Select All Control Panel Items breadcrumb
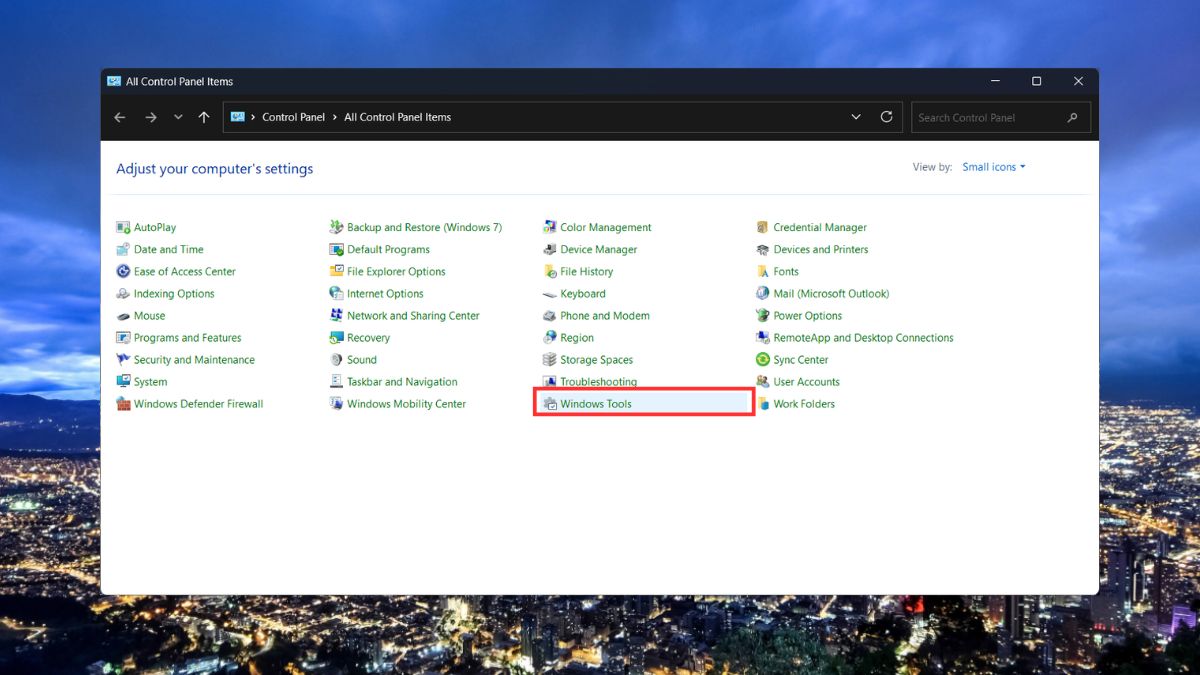 397,117
